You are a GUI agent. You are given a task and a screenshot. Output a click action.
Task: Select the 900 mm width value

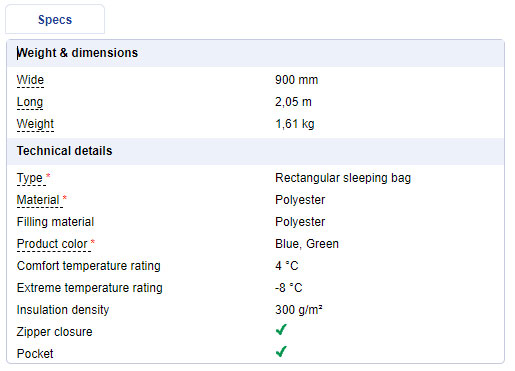(297, 80)
